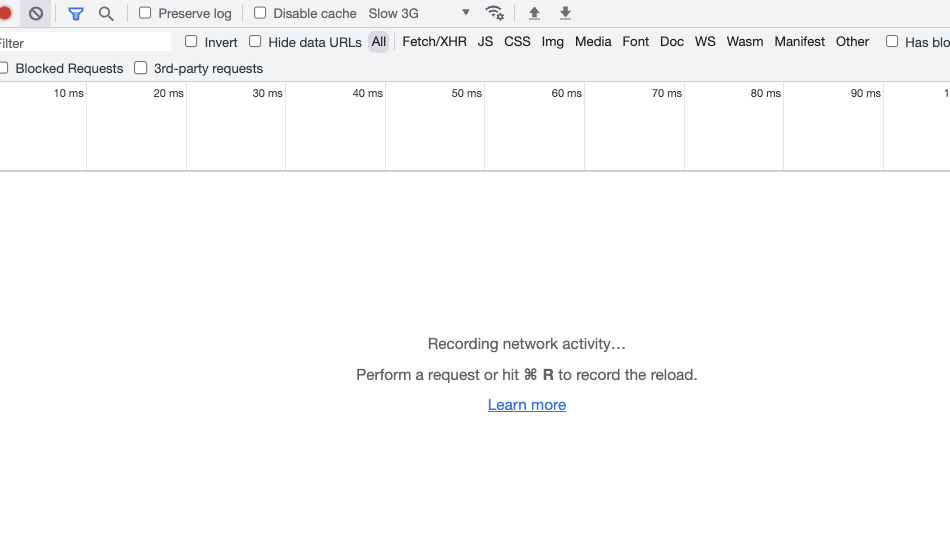The height and width of the screenshot is (546, 950).
Task: Export HAR file with download arrow
Action: pos(565,13)
